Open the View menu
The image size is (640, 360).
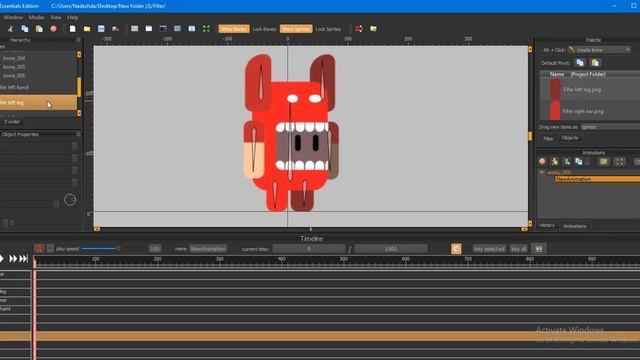pyautogui.click(x=56, y=18)
